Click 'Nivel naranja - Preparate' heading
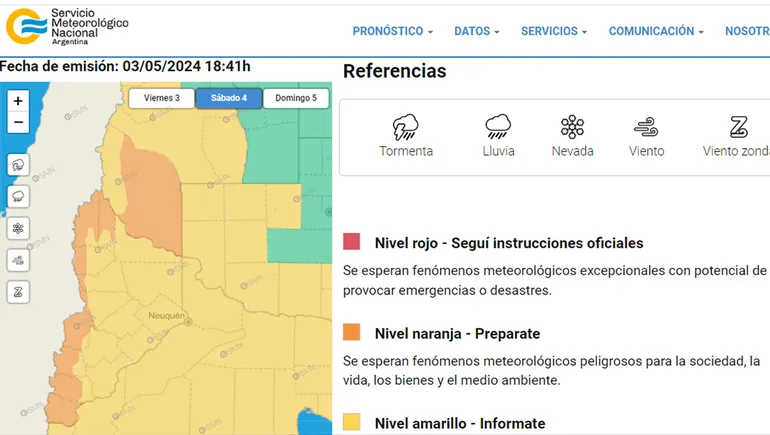770x435 pixels. [457, 334]
